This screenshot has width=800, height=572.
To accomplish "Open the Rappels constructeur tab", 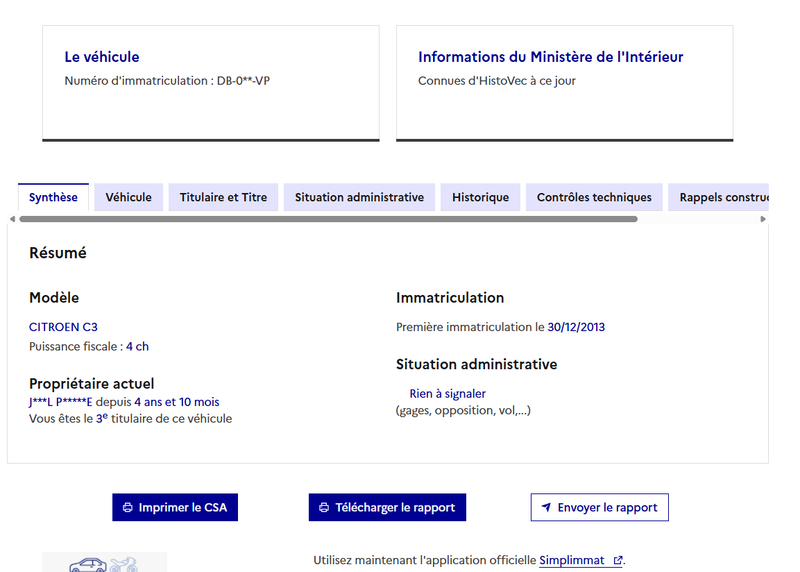I will click(x=718, y=197).
